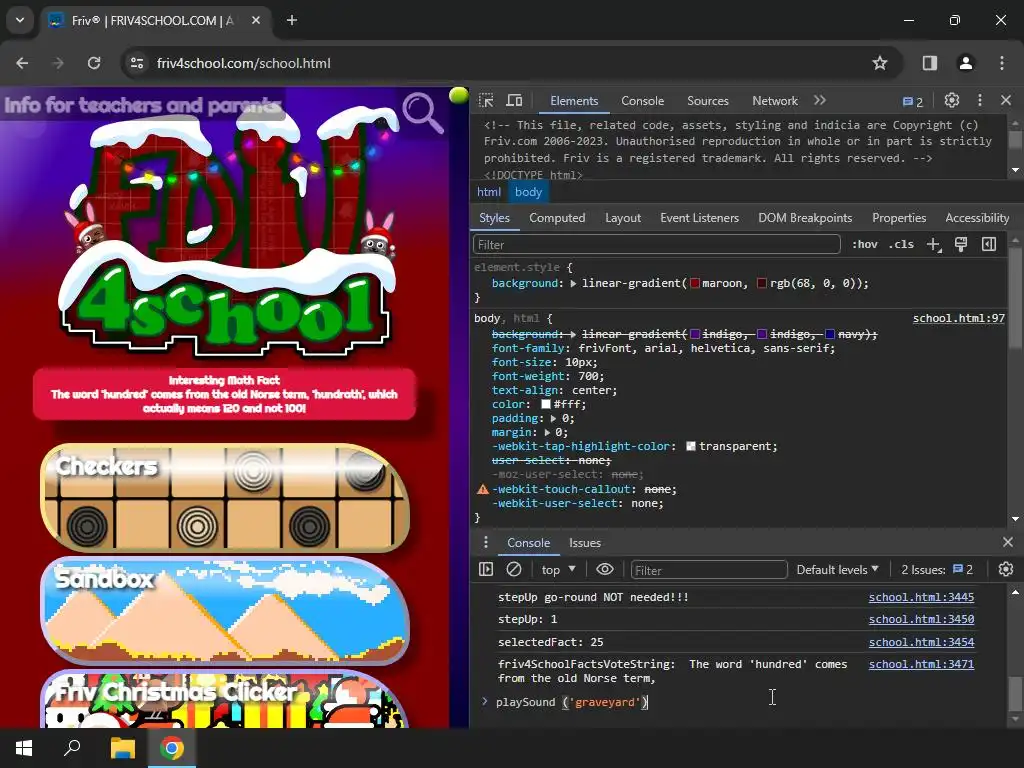Open the Properties tab
The width and height of the screenshot is (1024, 768).
coord(899,218)
